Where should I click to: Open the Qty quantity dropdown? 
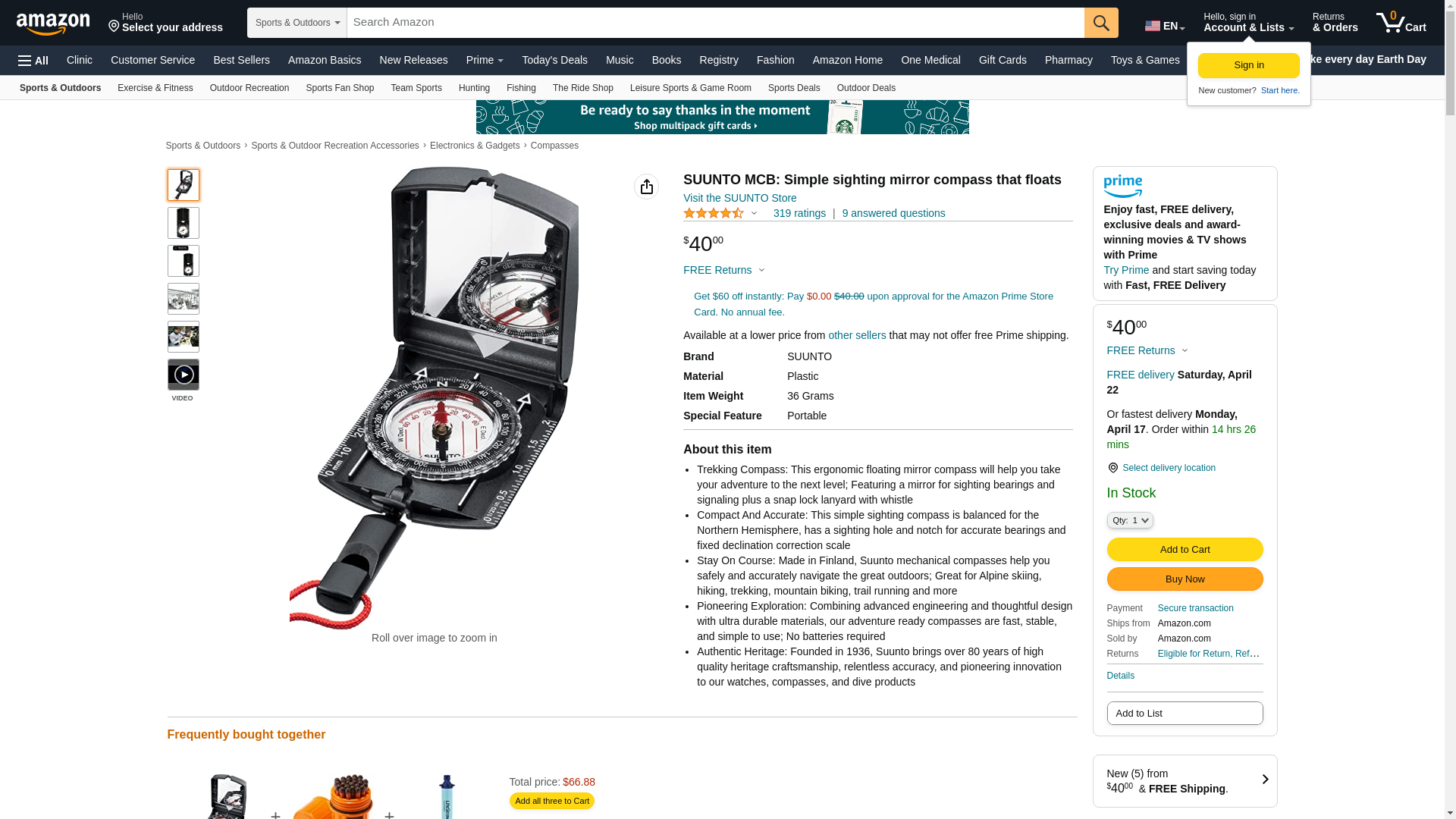tap(1129, 520)
